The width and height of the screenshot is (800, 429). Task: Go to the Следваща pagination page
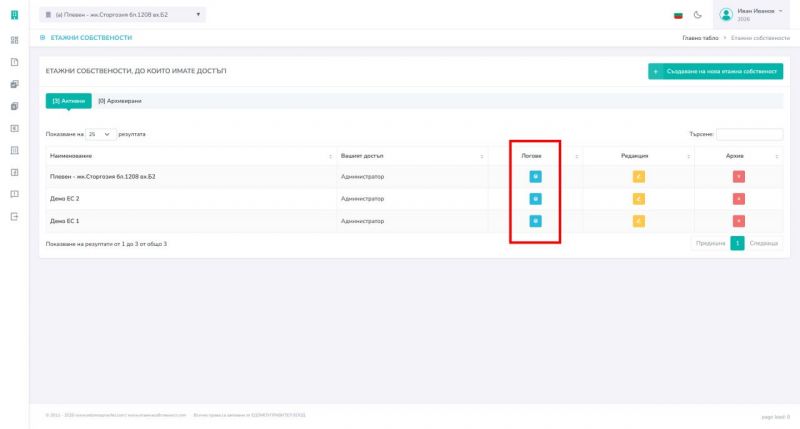[x=764, y=243]
